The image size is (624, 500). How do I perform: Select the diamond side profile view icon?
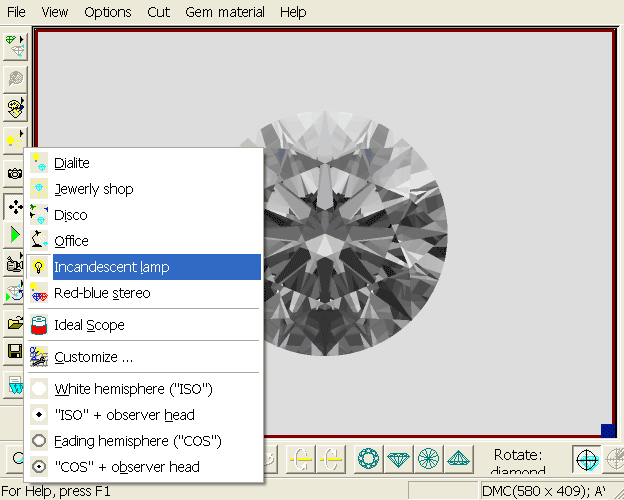tap(397, 459)
